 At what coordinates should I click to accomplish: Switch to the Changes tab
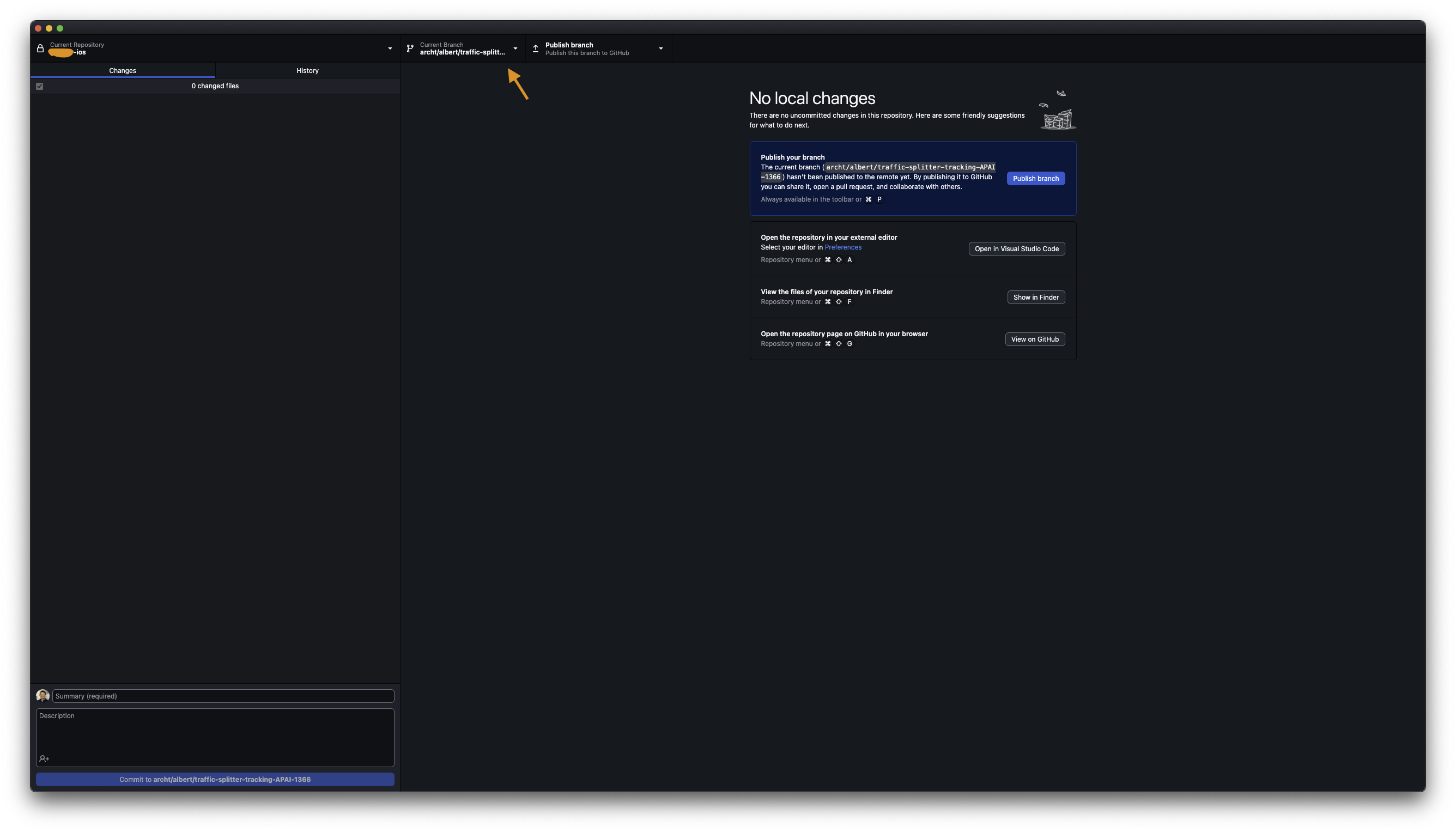pyautogui.click(x=123, y=70)
